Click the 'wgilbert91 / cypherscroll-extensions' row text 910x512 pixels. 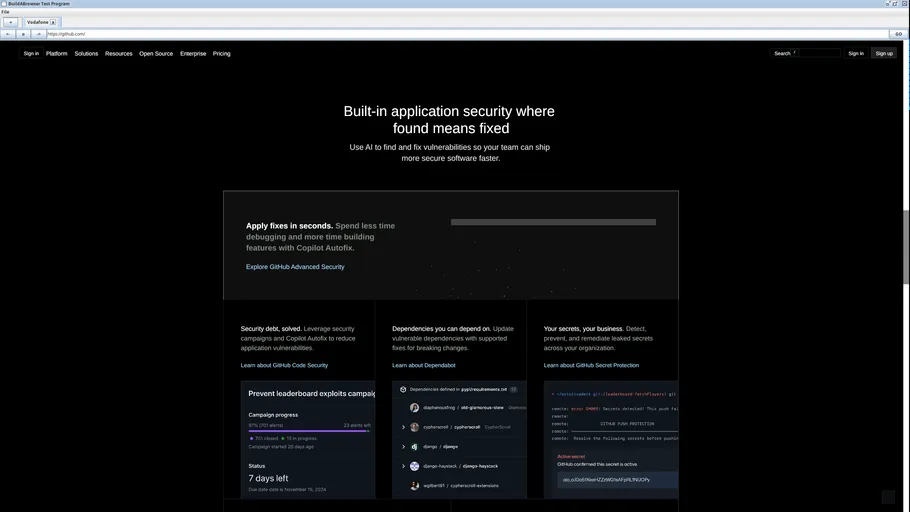[461, 485]
